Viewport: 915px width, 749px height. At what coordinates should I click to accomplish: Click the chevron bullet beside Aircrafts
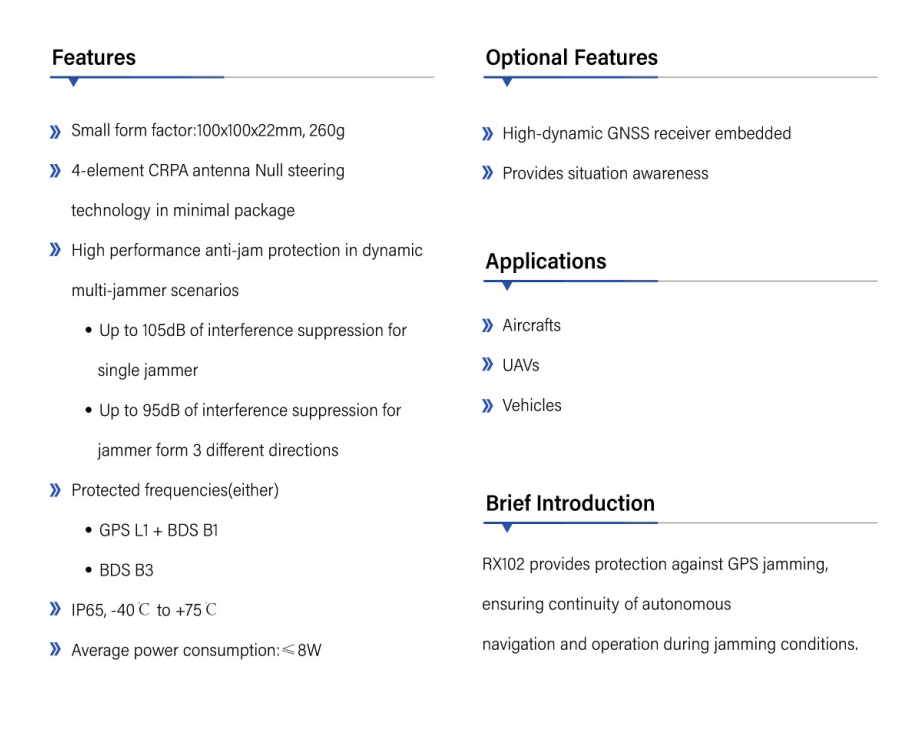(487, 325)
